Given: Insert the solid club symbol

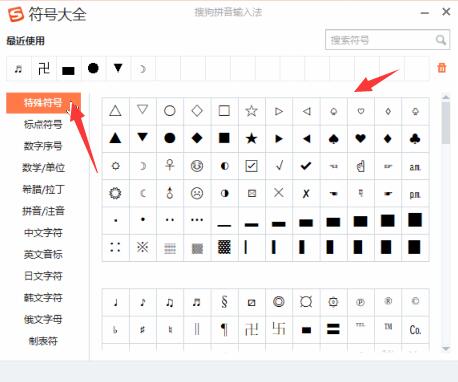Looking at the screenshot, I should [415, 138].
